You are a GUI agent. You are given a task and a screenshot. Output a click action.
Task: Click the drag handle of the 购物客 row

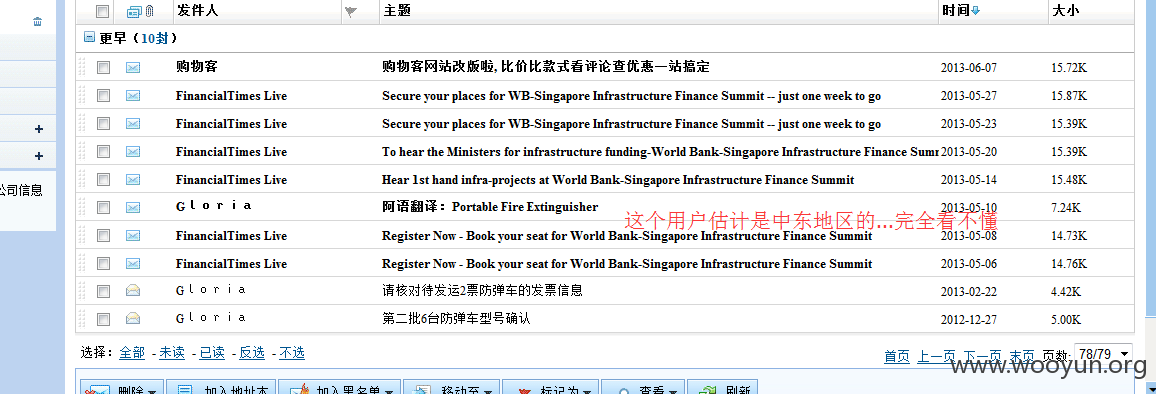coord(82,67)
